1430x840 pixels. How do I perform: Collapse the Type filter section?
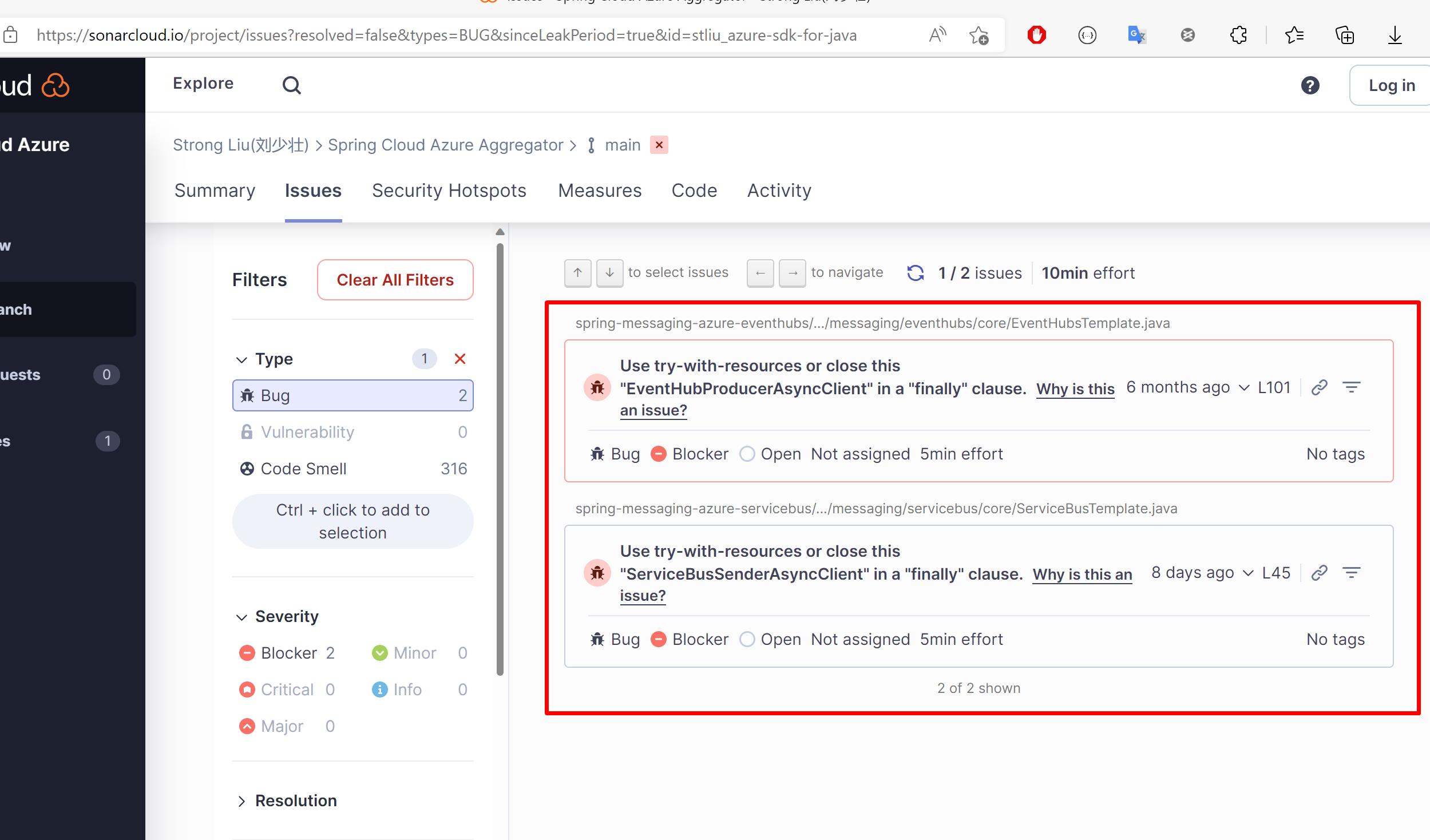coord(242,359)
